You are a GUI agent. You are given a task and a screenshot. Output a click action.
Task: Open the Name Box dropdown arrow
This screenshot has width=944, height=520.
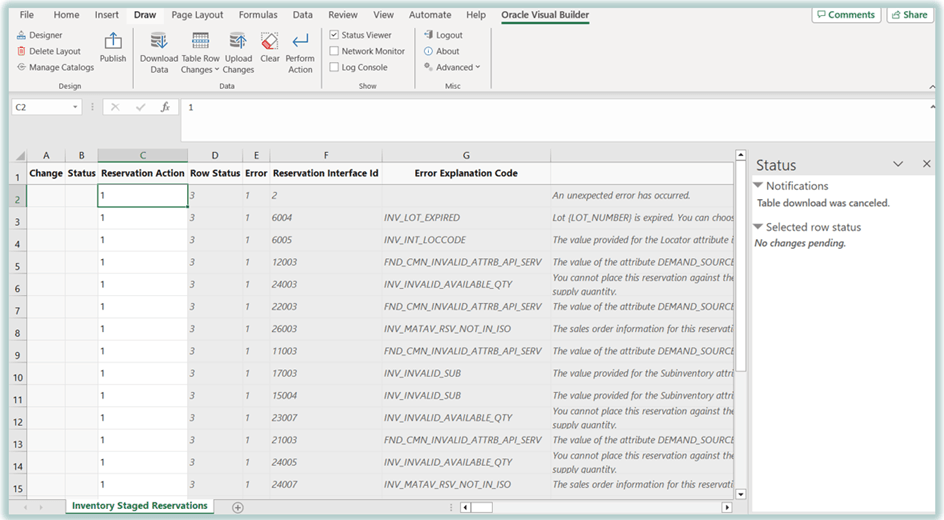point(75,107)
